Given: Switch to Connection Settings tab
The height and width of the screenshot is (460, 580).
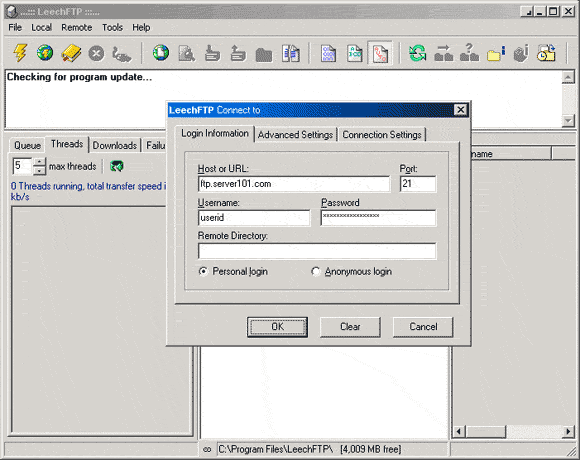Looking at the screenshot, I should 382,135.
